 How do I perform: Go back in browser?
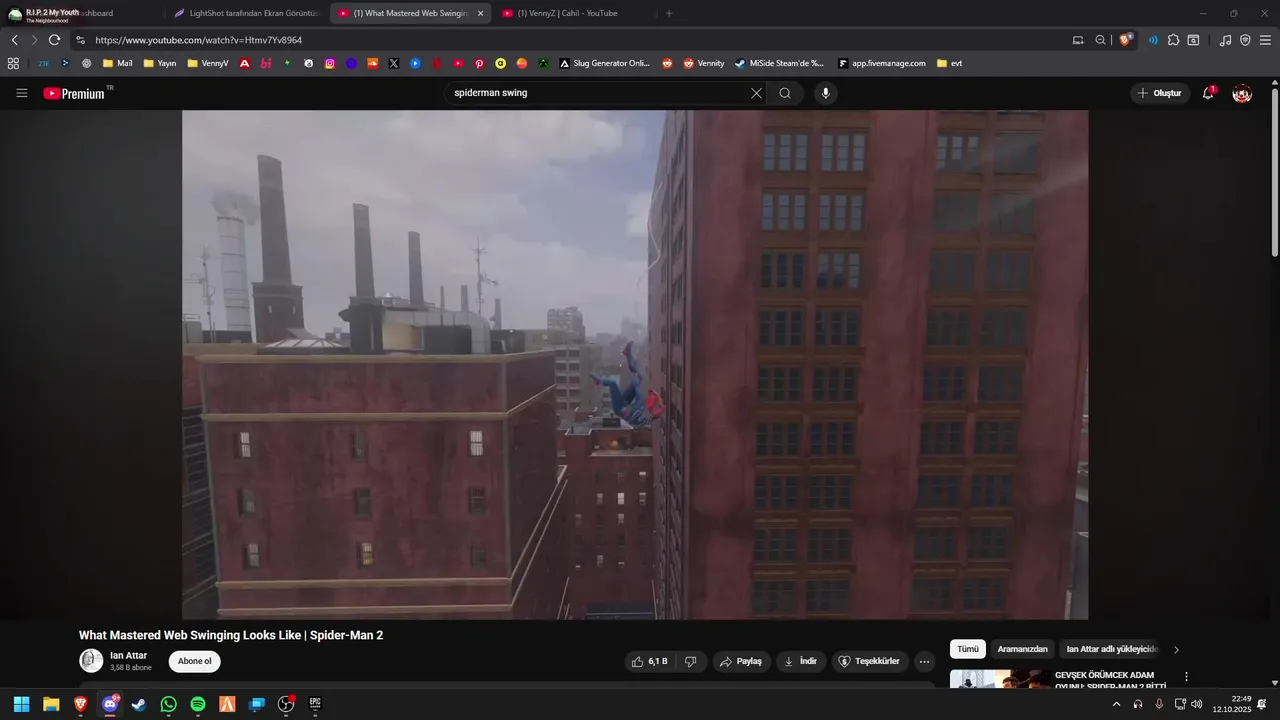(x=14, y=40)
